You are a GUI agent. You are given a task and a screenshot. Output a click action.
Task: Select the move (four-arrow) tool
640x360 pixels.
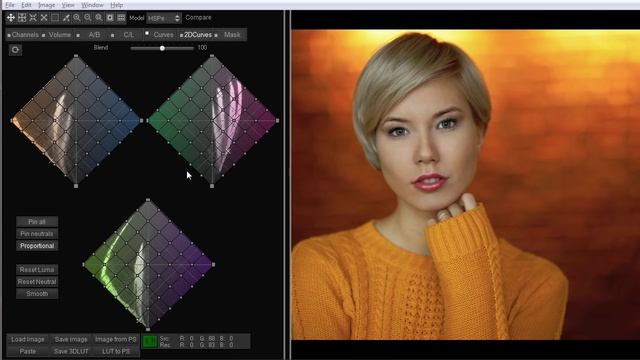click(11, 18)
